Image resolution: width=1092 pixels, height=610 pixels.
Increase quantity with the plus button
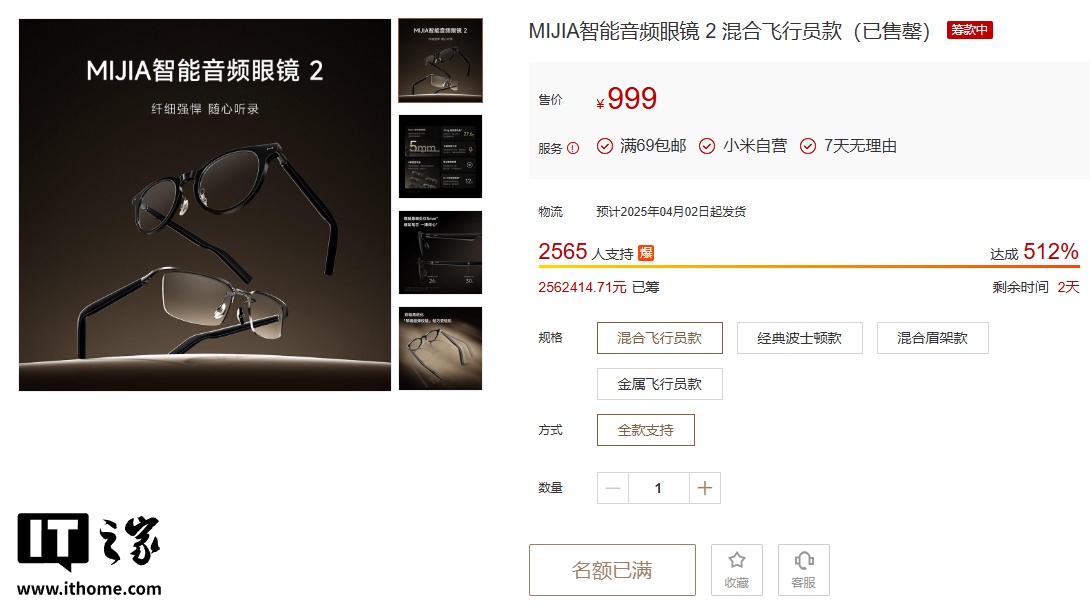(x=705, y=488)
